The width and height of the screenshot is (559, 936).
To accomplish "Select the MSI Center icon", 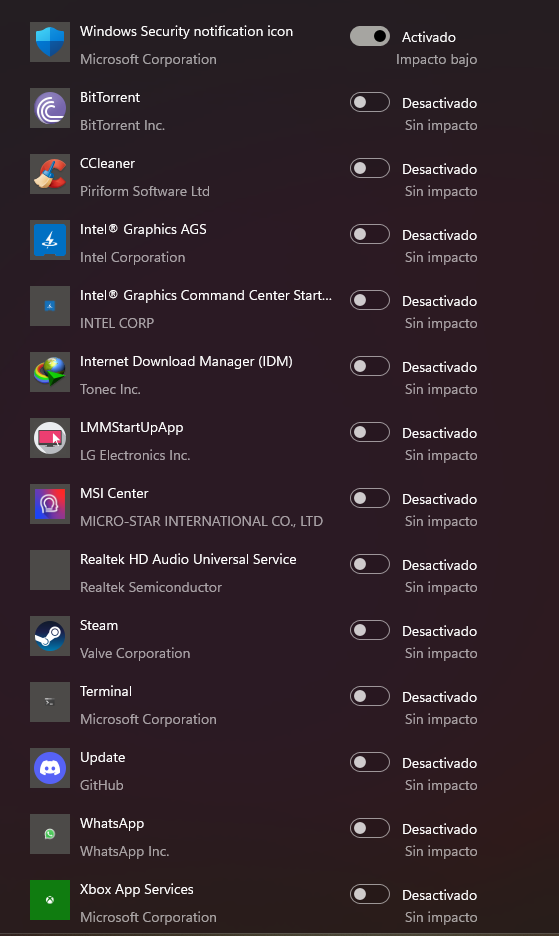I will click(x=50, y=504).
